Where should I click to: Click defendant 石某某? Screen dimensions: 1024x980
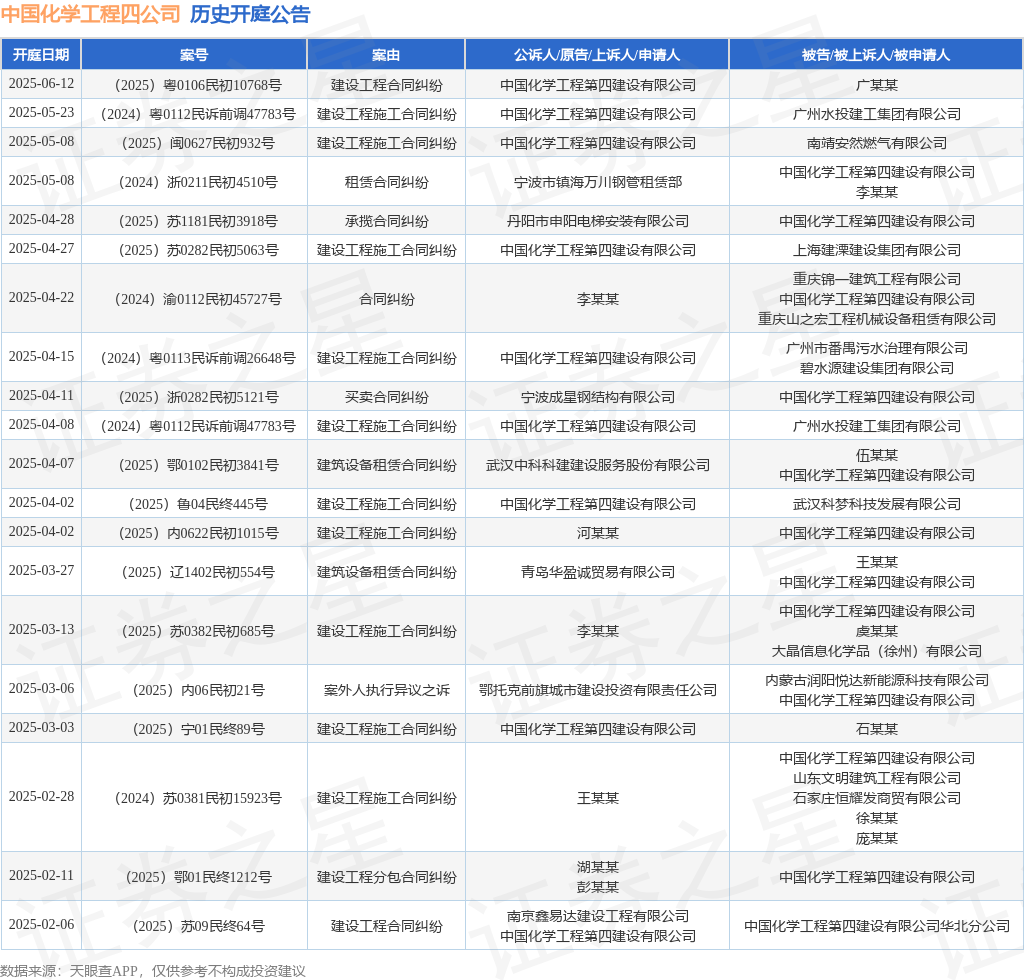point(876,729)
